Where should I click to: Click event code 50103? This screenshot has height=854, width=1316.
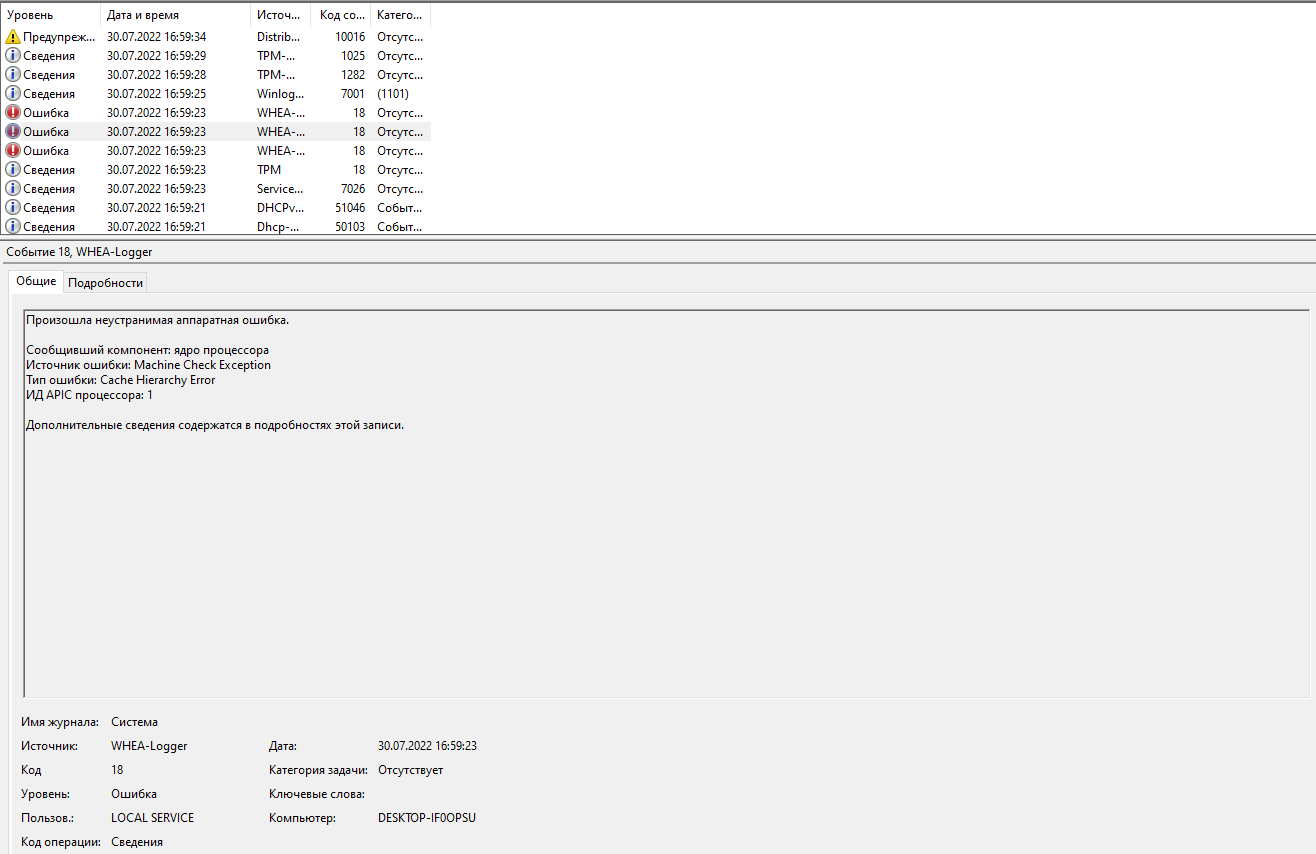point(350,227)
